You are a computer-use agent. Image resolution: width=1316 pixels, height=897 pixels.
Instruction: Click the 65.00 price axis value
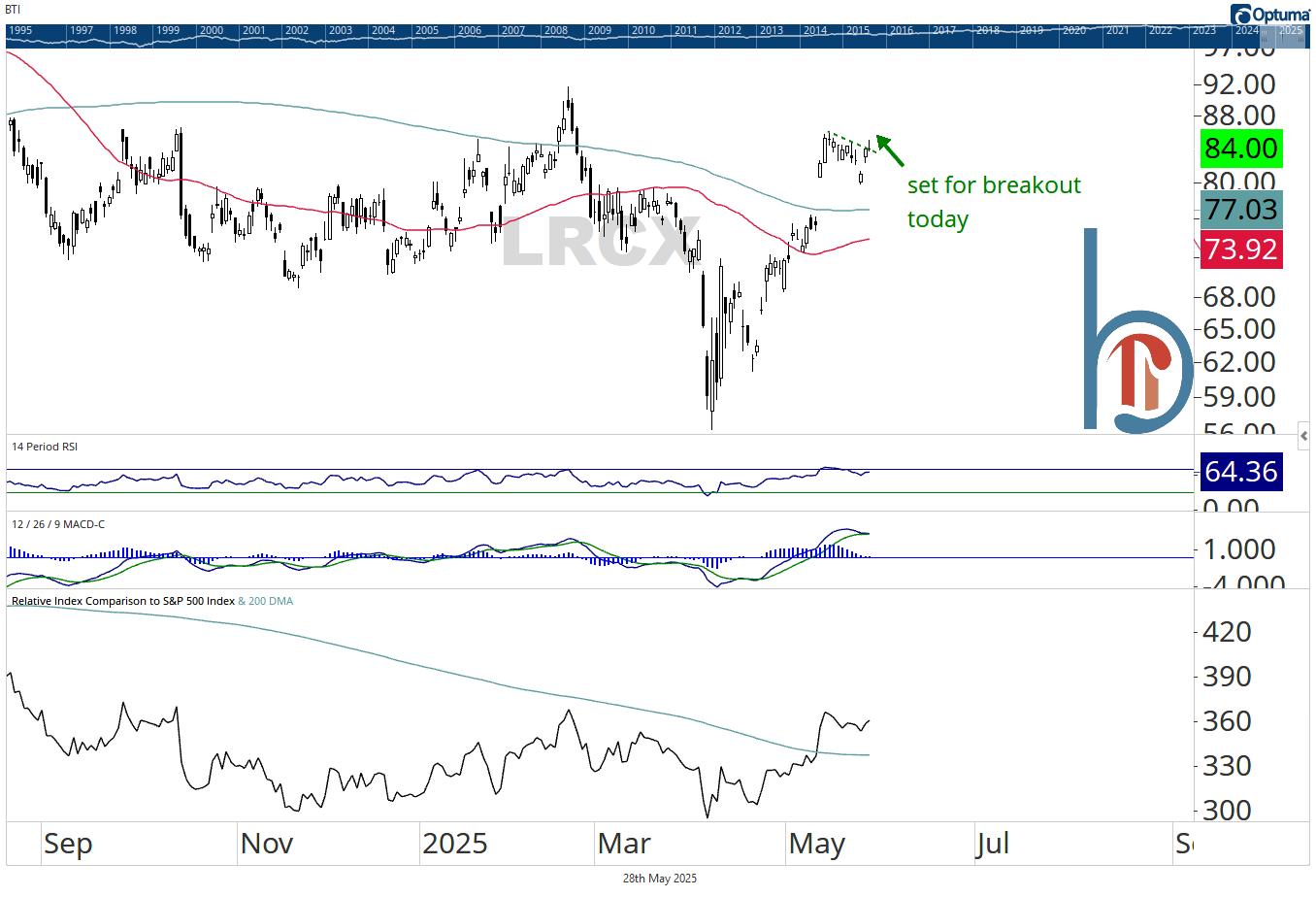[1239, 329]
